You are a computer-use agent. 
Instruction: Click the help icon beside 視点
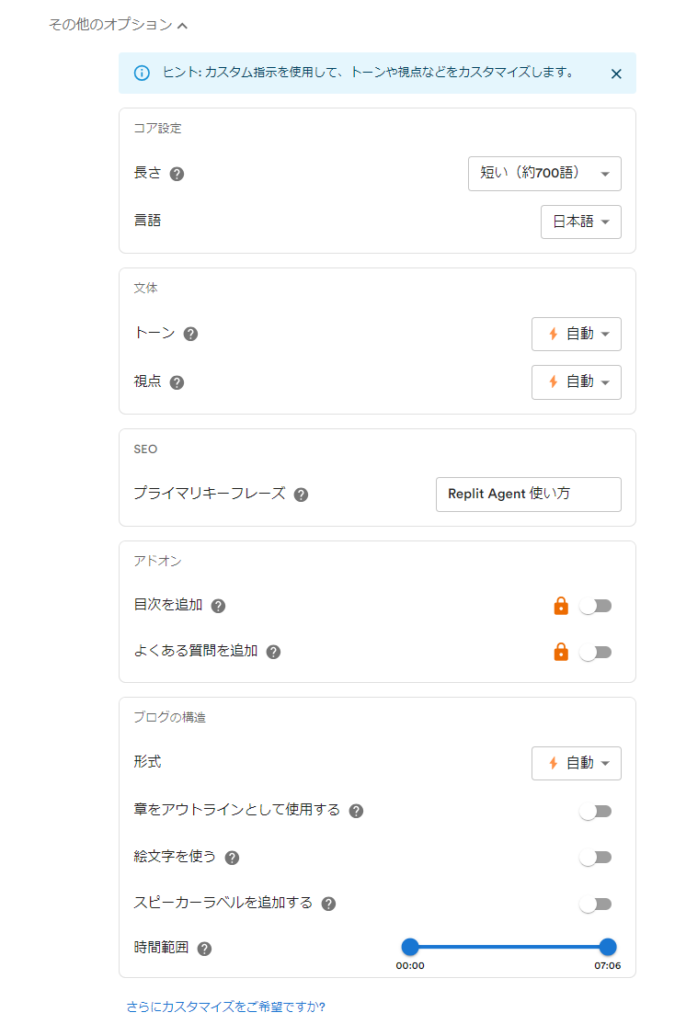coord(176,382)
